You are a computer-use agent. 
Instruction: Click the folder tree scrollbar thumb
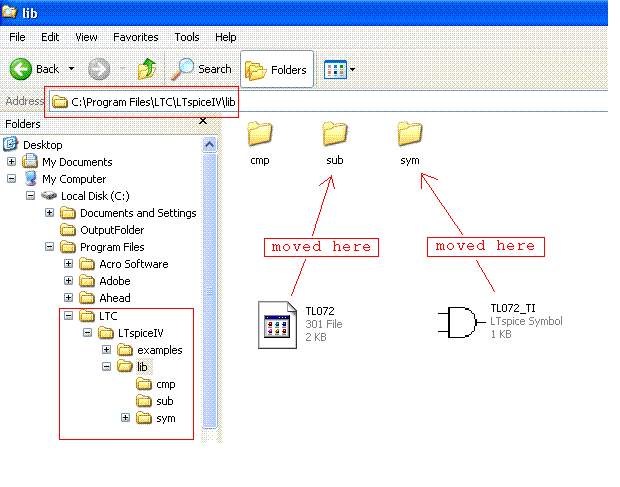(x=210, y=291)
